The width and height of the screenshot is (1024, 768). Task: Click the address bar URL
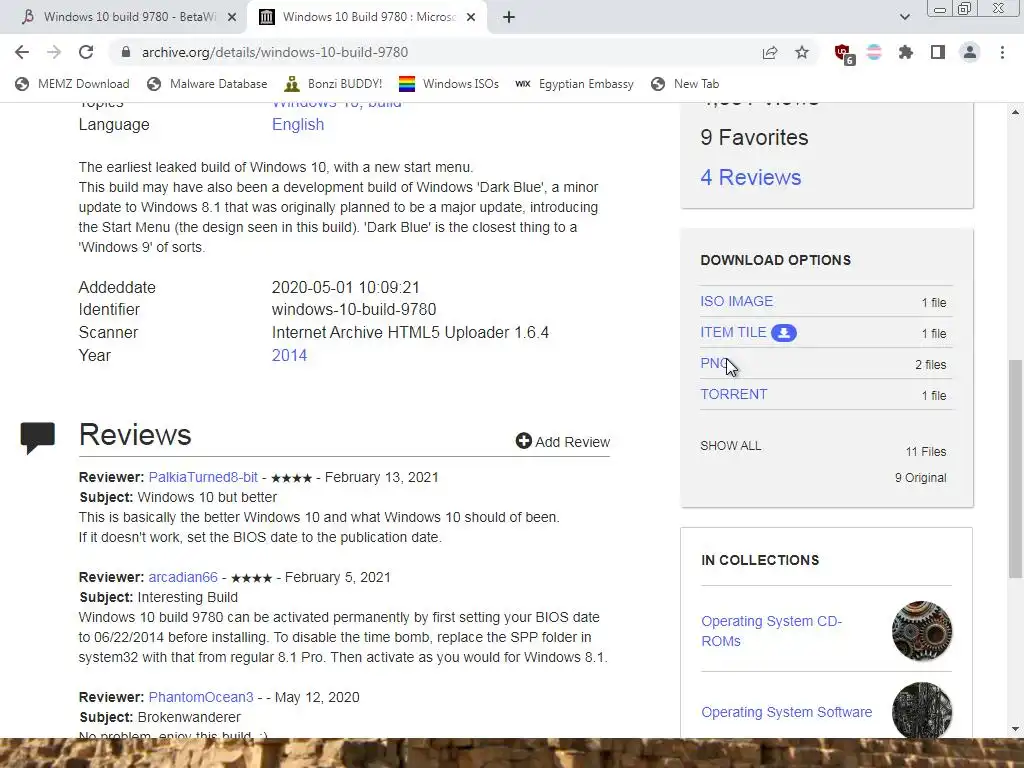(275, 52)
